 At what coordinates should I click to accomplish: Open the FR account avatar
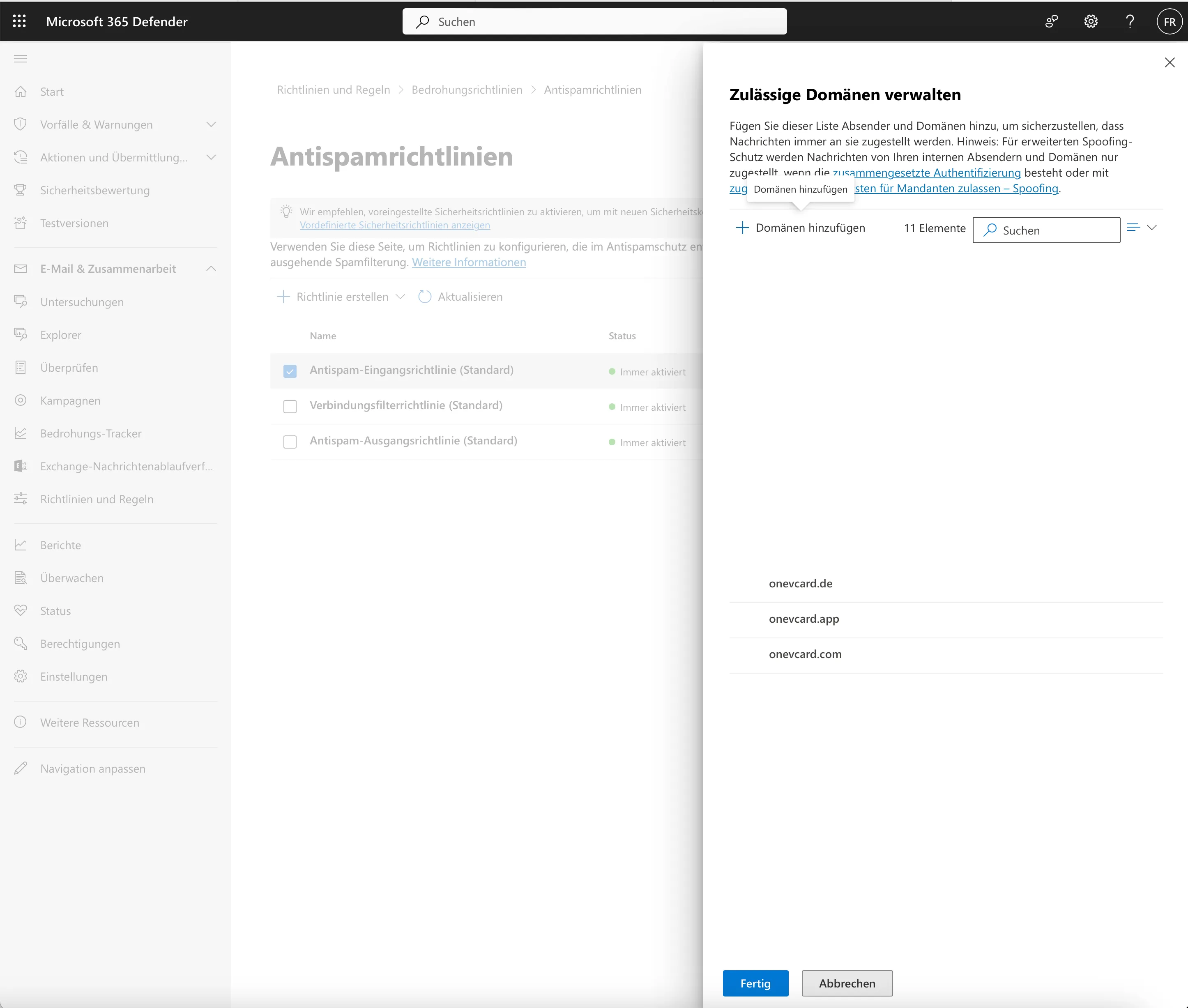pos(1169,21)
